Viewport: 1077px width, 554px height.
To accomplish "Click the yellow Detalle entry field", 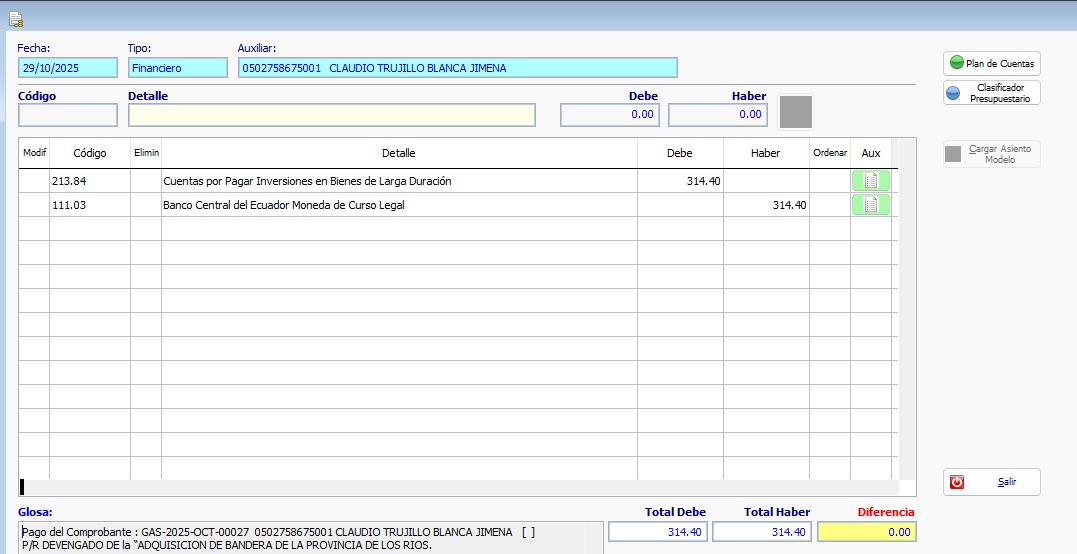I will click(x=332, y=115).
